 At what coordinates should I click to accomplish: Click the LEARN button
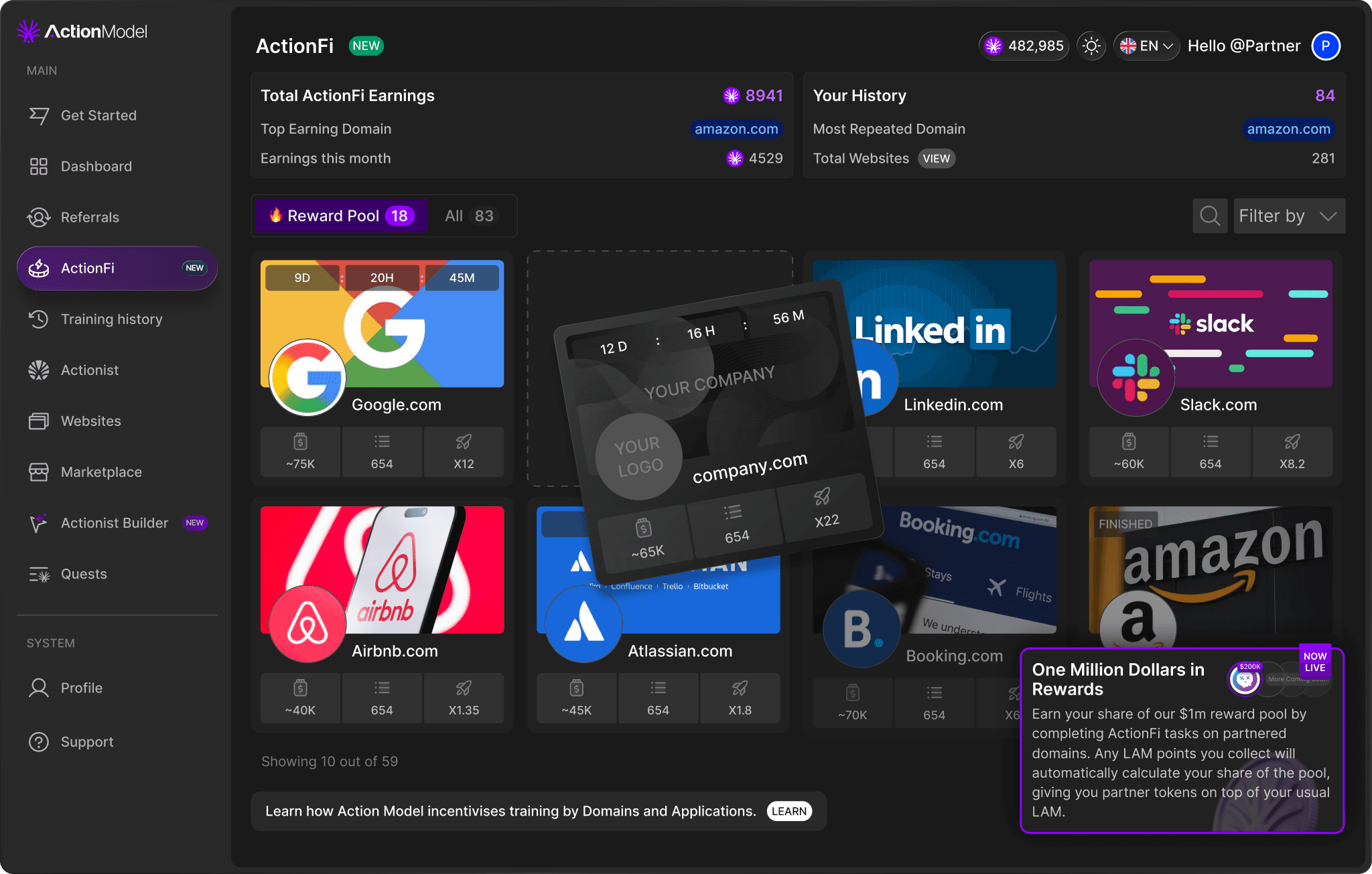[x=789, y=811]
